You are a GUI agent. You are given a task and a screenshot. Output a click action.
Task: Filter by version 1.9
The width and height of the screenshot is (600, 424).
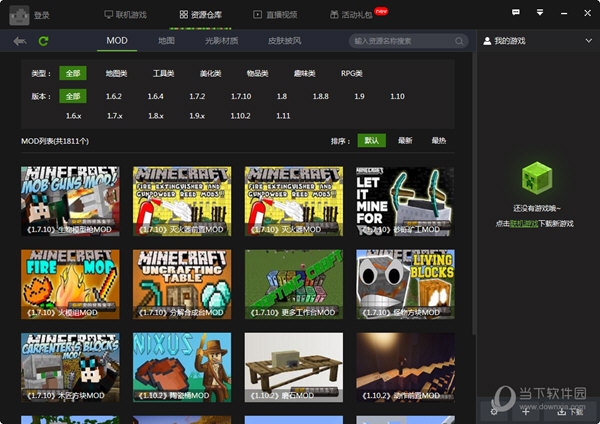359,96
